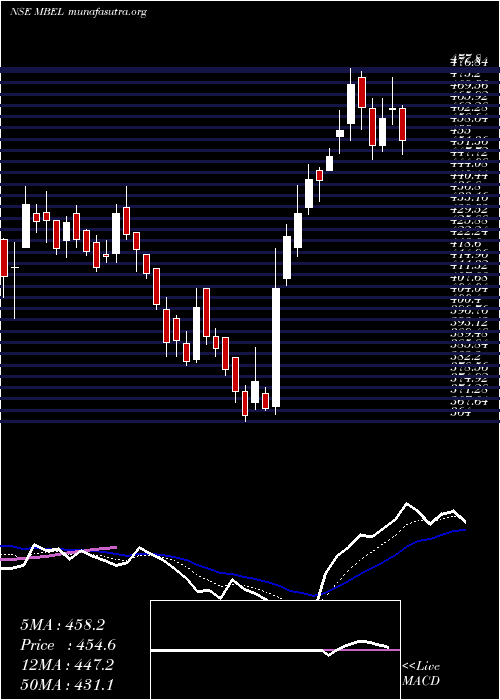Click the '<<Live MACD' label
The width and height of the screenshot is (500, 700).
tap(421, 674)
